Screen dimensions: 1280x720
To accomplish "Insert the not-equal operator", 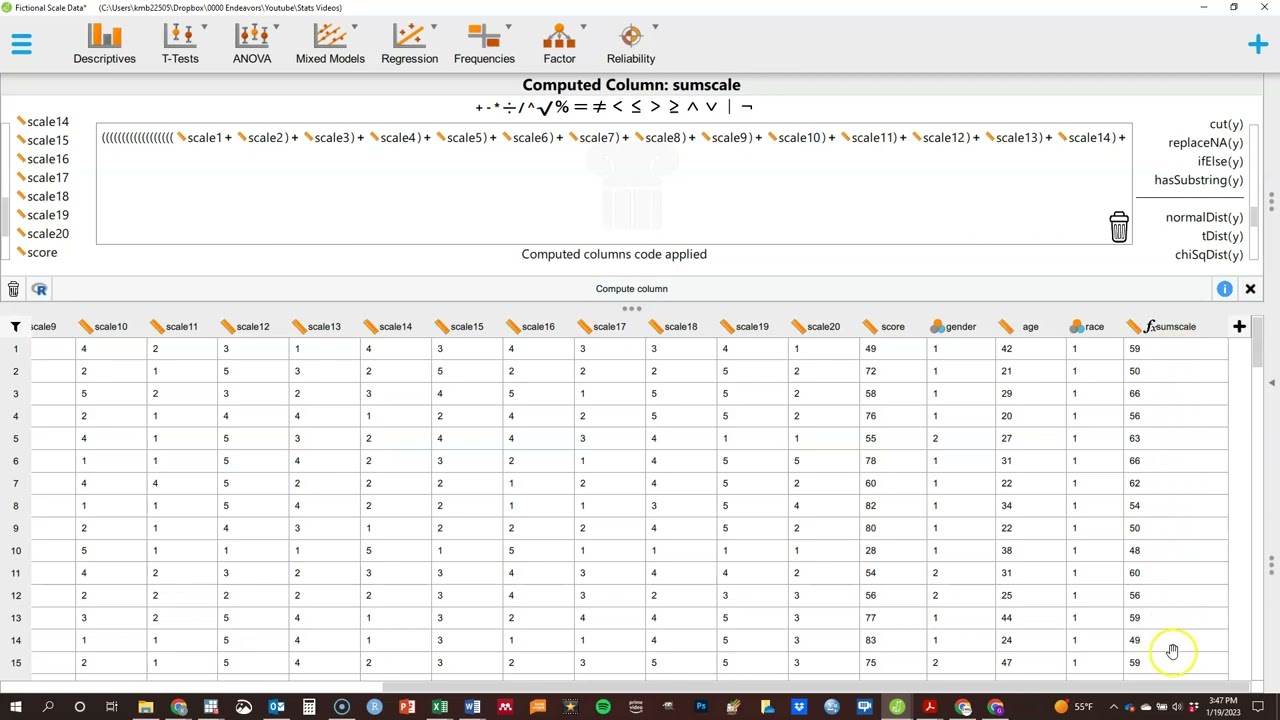I will tap(599, 107).
